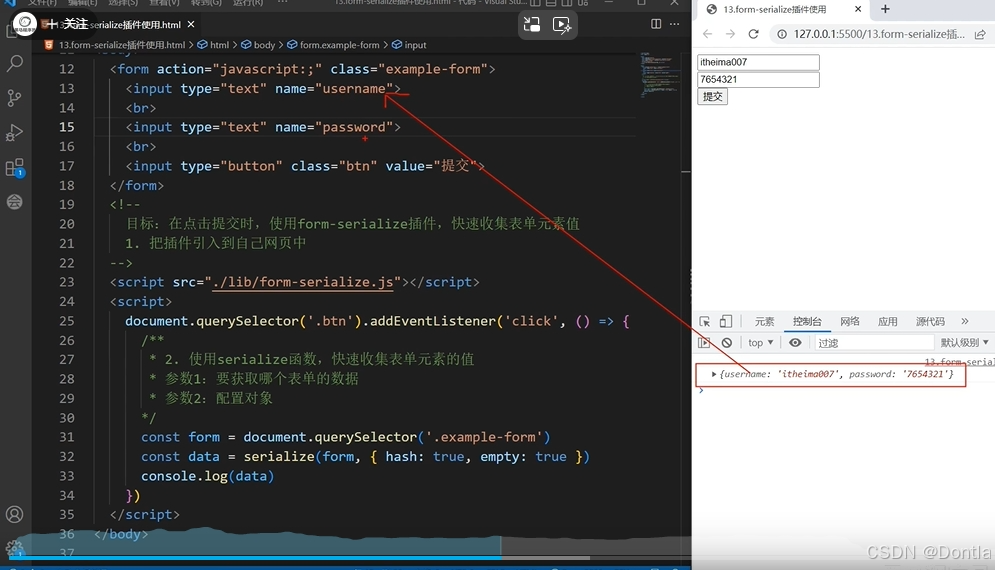Open the Search view in VS Code
Viewport: 995px width, 570px height.
tap(15, 63)
